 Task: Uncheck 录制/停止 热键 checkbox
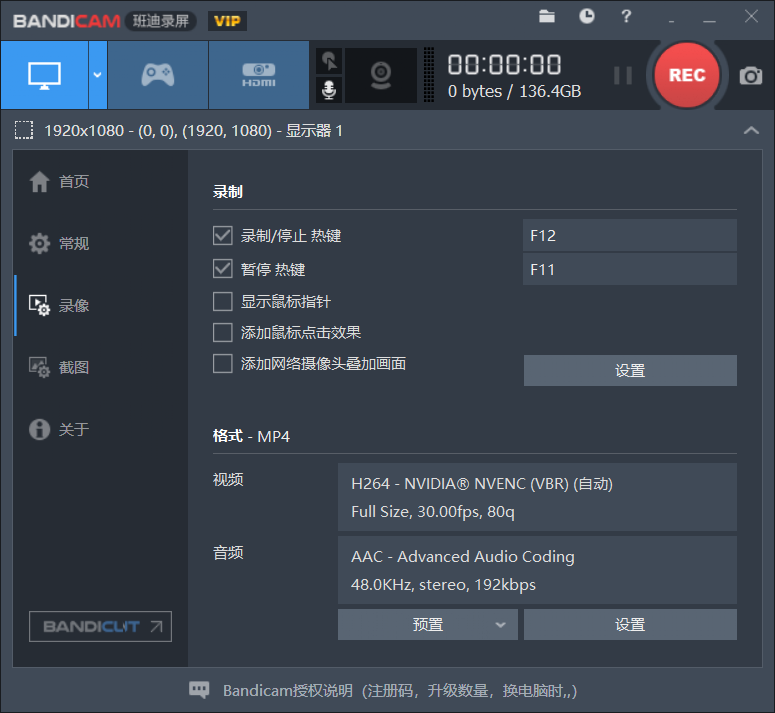tap(222, 236)
